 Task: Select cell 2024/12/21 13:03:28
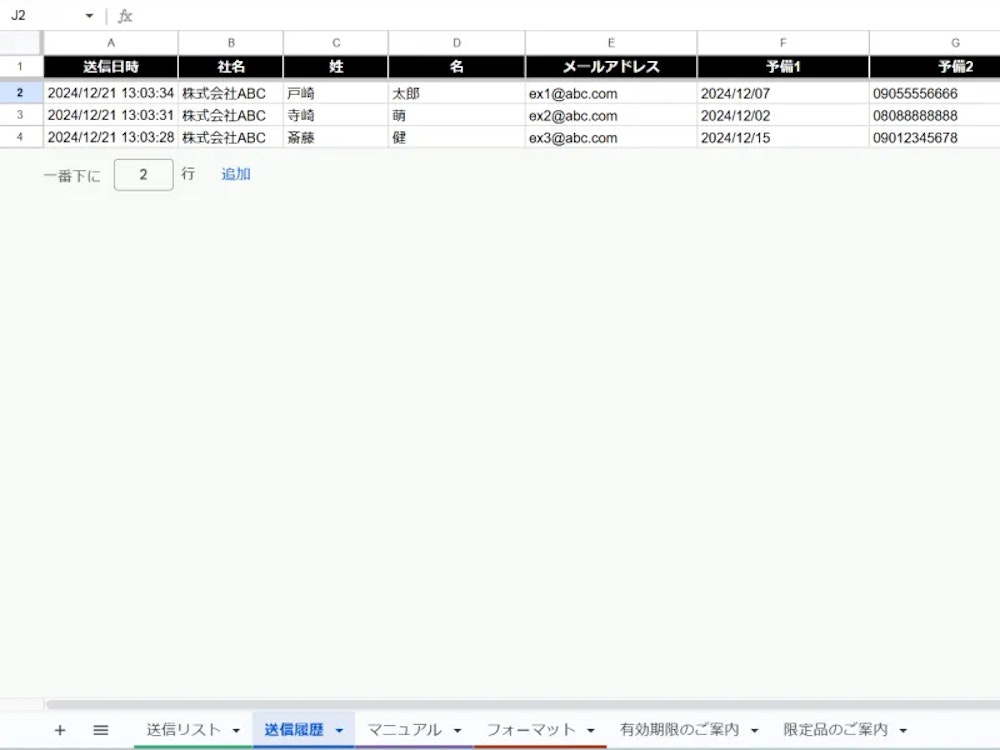pos(111,137)
